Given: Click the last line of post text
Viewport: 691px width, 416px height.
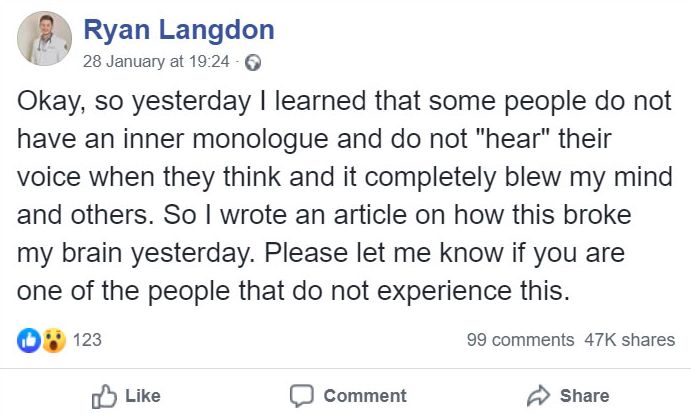Looking at the screenshot, I should click(x=293, y=292).
